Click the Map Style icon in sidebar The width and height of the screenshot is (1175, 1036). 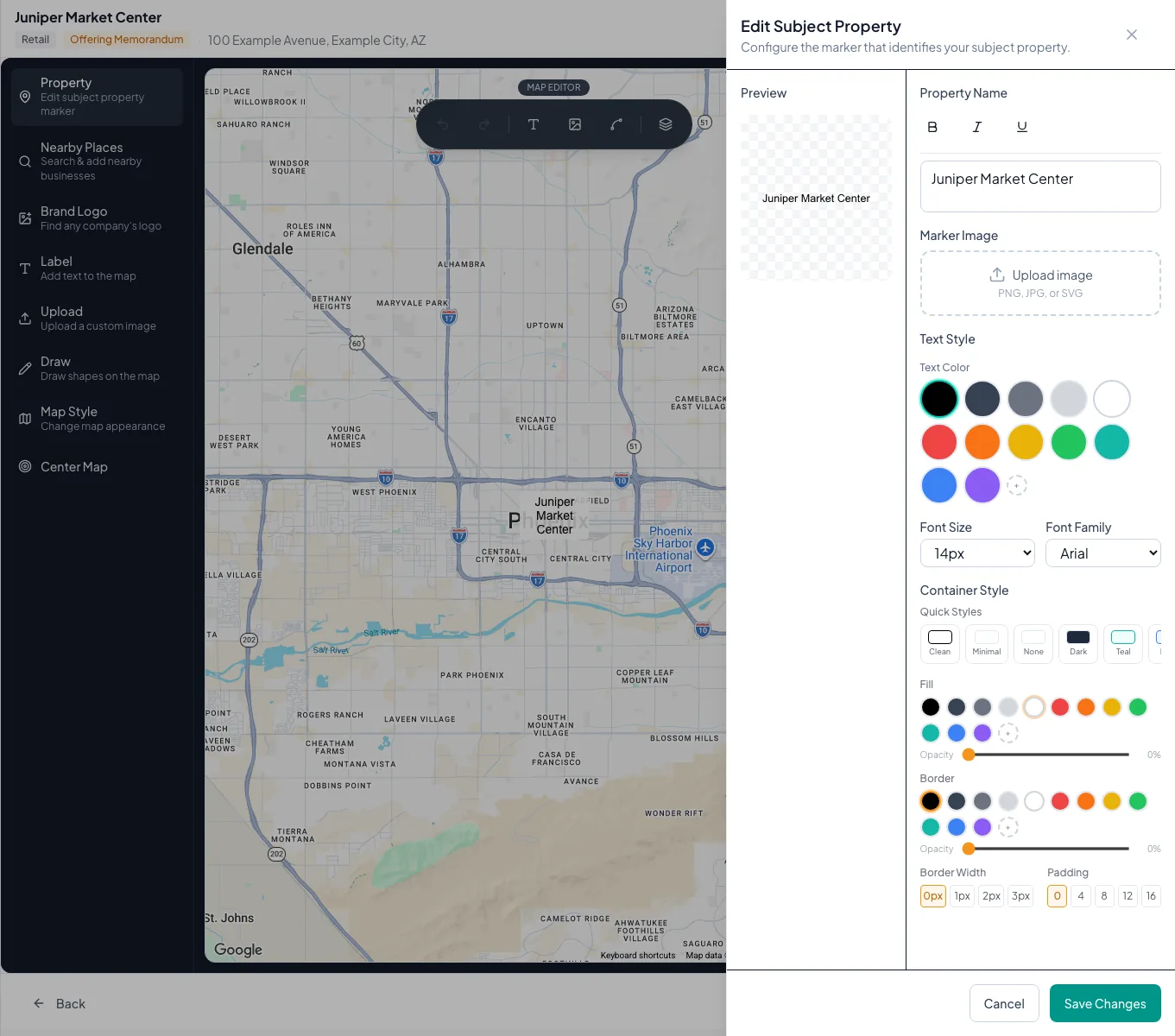25,419
